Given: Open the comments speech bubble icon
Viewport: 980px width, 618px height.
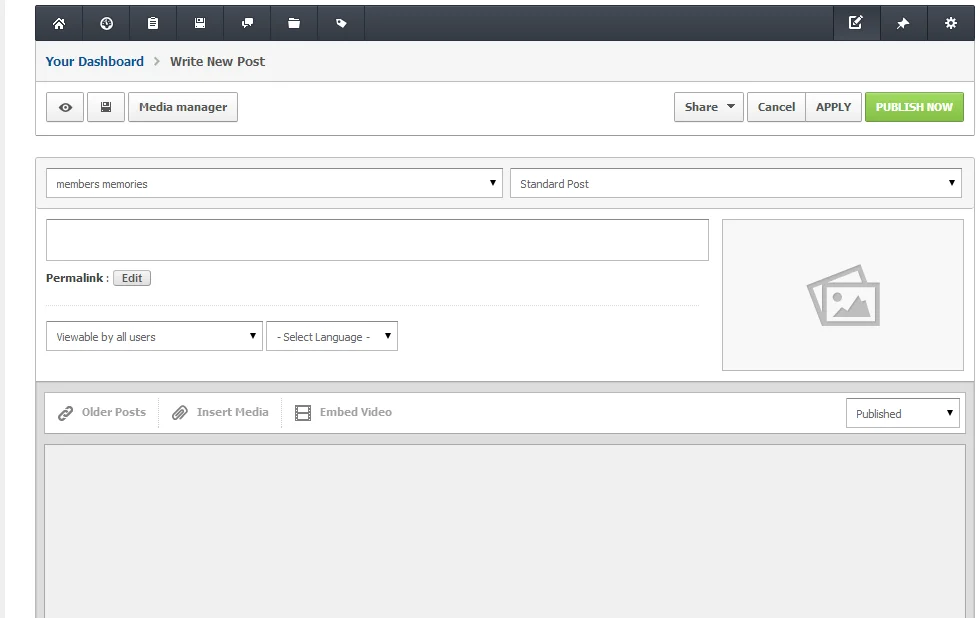Looking at the screenshot, I should pos(247,23).
